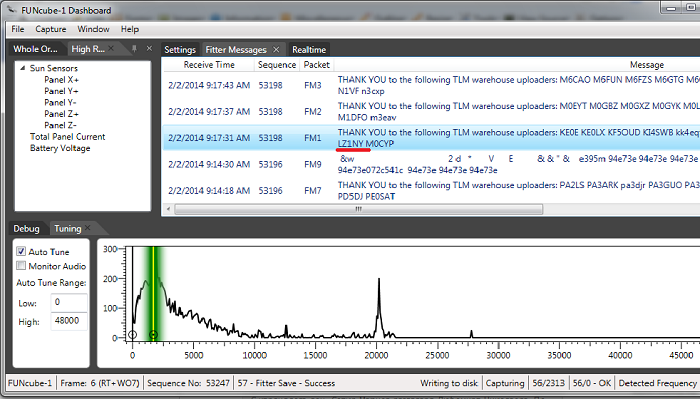
Task: Sort by Packet column header
Action: coord(317,65)
